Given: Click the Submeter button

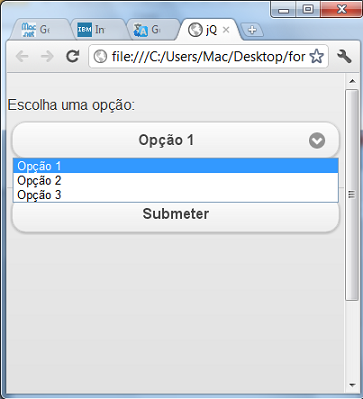Looking at the screenshot, I should pos(176,215).
